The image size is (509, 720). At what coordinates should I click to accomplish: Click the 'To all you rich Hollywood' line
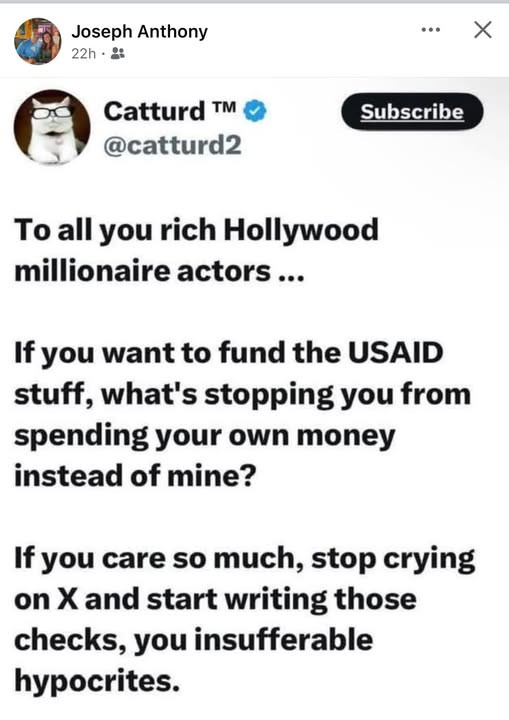click(x=197, y=230)
